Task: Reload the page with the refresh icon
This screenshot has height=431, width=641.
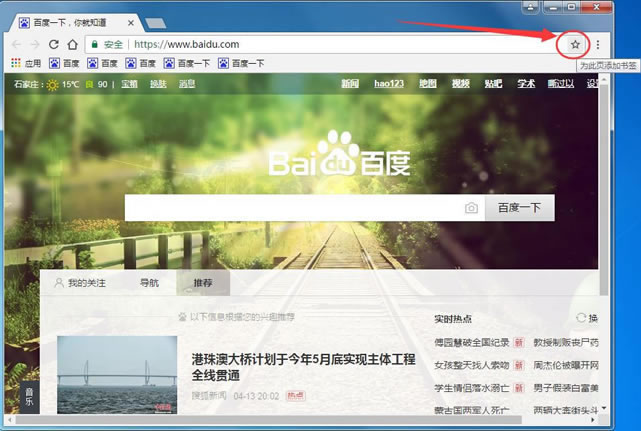Action: (54, 44)
